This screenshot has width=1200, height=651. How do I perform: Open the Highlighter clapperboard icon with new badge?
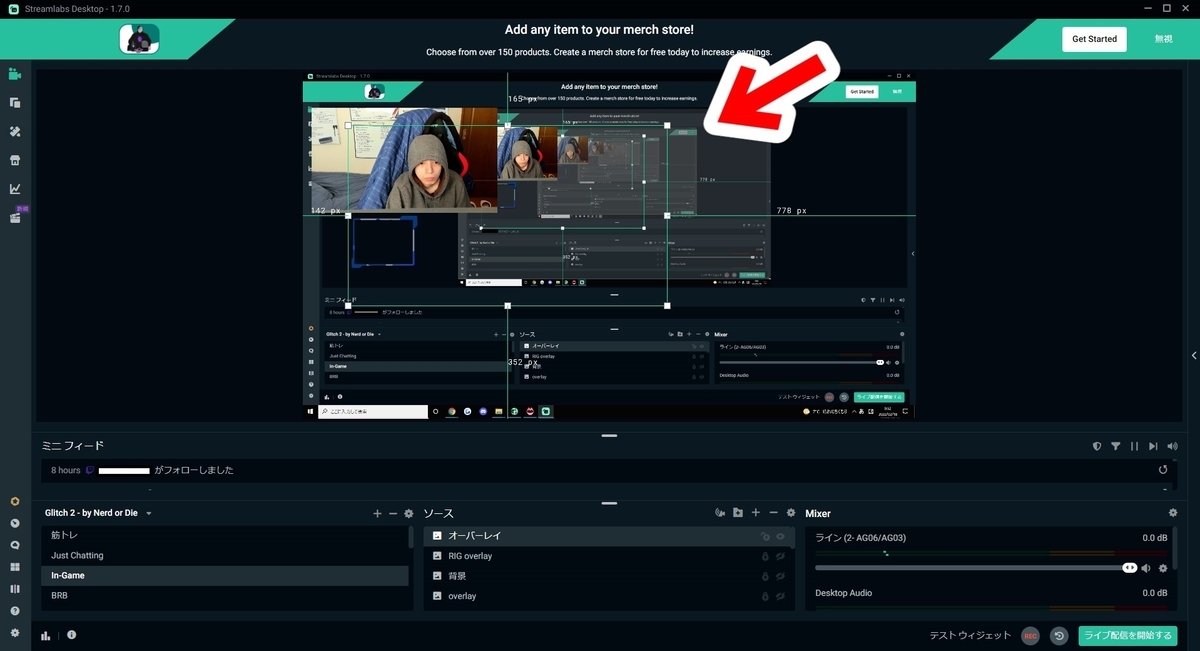(x=15, y=217)
